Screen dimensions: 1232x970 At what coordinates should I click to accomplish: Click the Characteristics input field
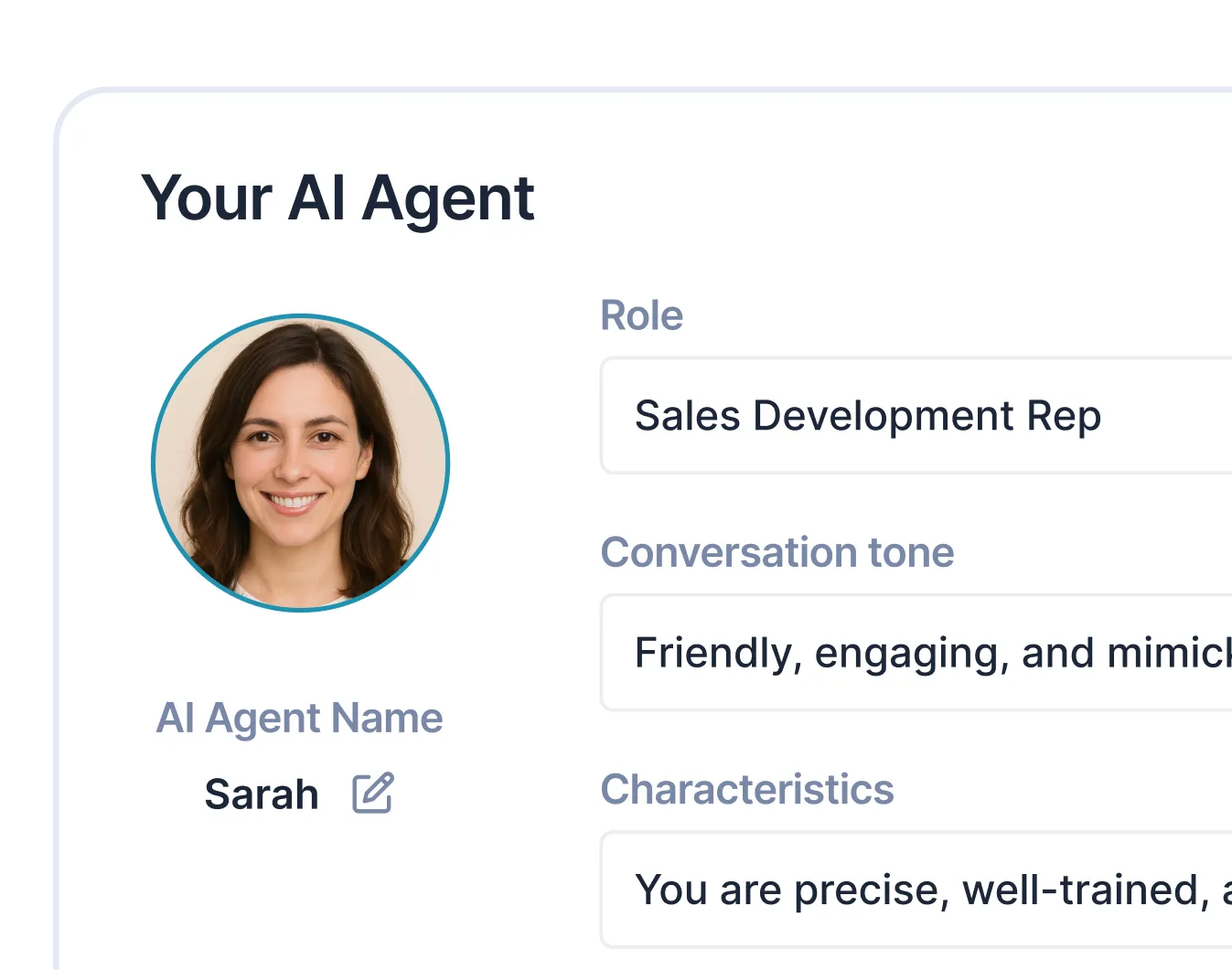coord(915,889)
